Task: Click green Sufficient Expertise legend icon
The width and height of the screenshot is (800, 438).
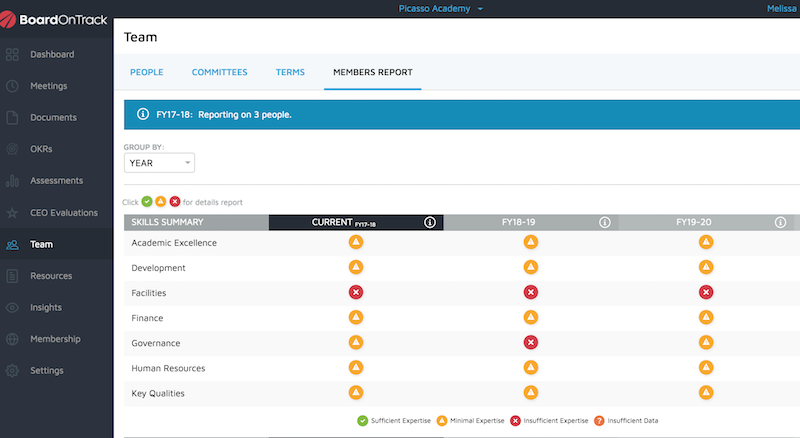Action: [362, 421]
